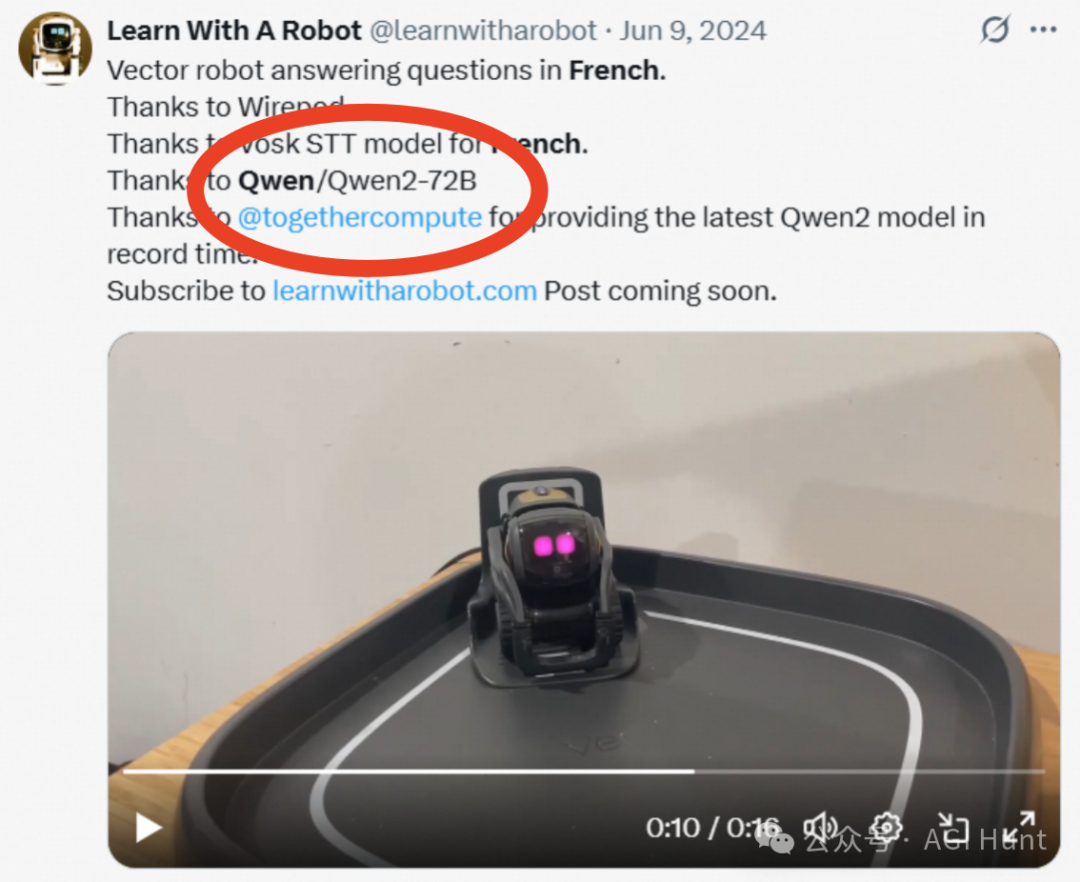This screenshot has height=882, width=1080.
Task: Seek to the unplayed end of the video timeline
Action: point(869,772)
